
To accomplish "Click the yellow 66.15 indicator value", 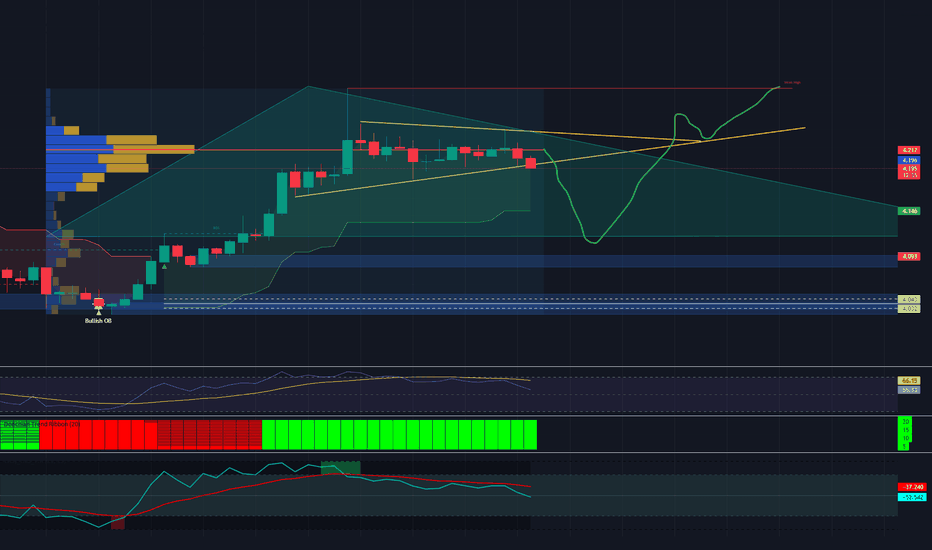I will pos(908,381).
